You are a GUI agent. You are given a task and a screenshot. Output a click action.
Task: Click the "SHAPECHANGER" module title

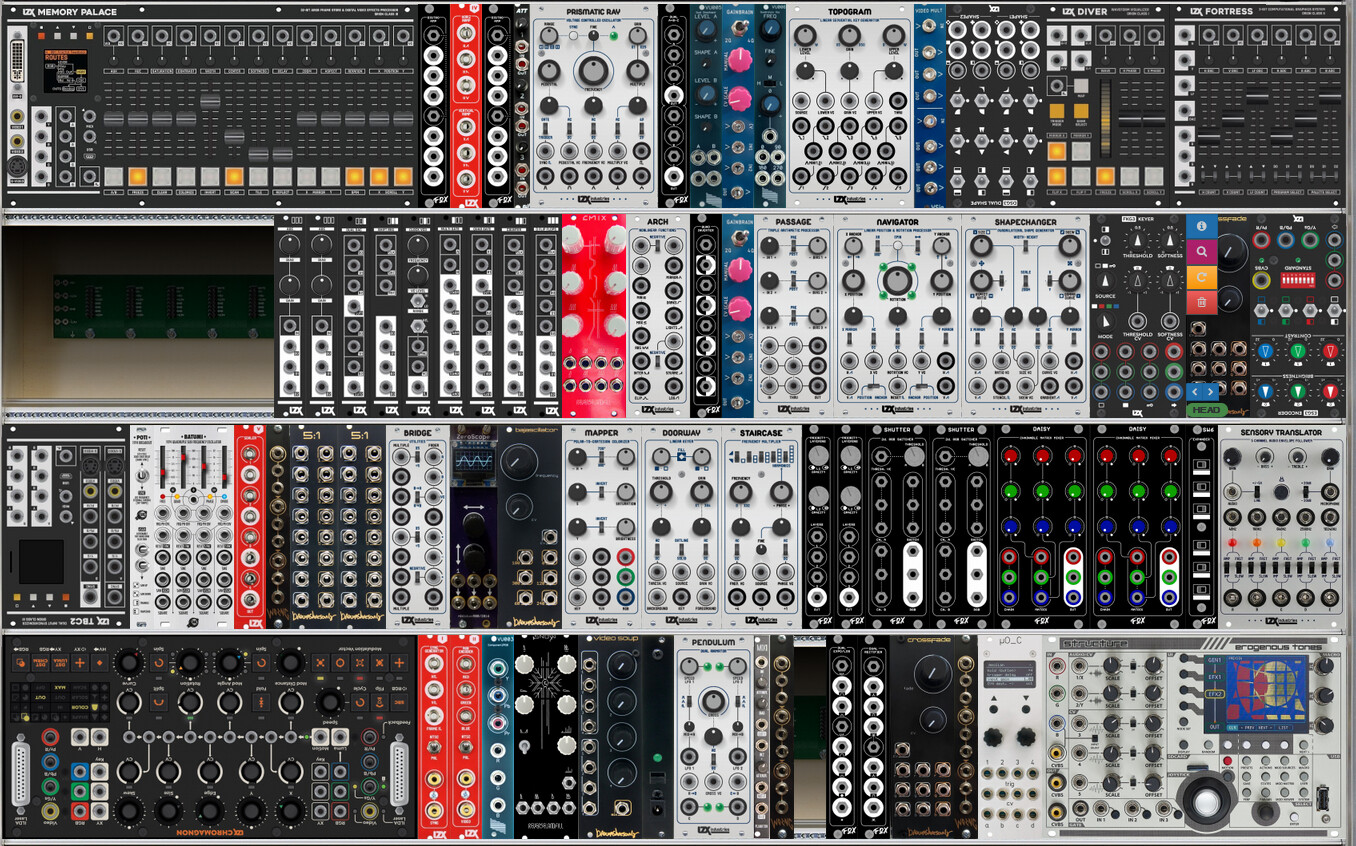pos(1025,222)
